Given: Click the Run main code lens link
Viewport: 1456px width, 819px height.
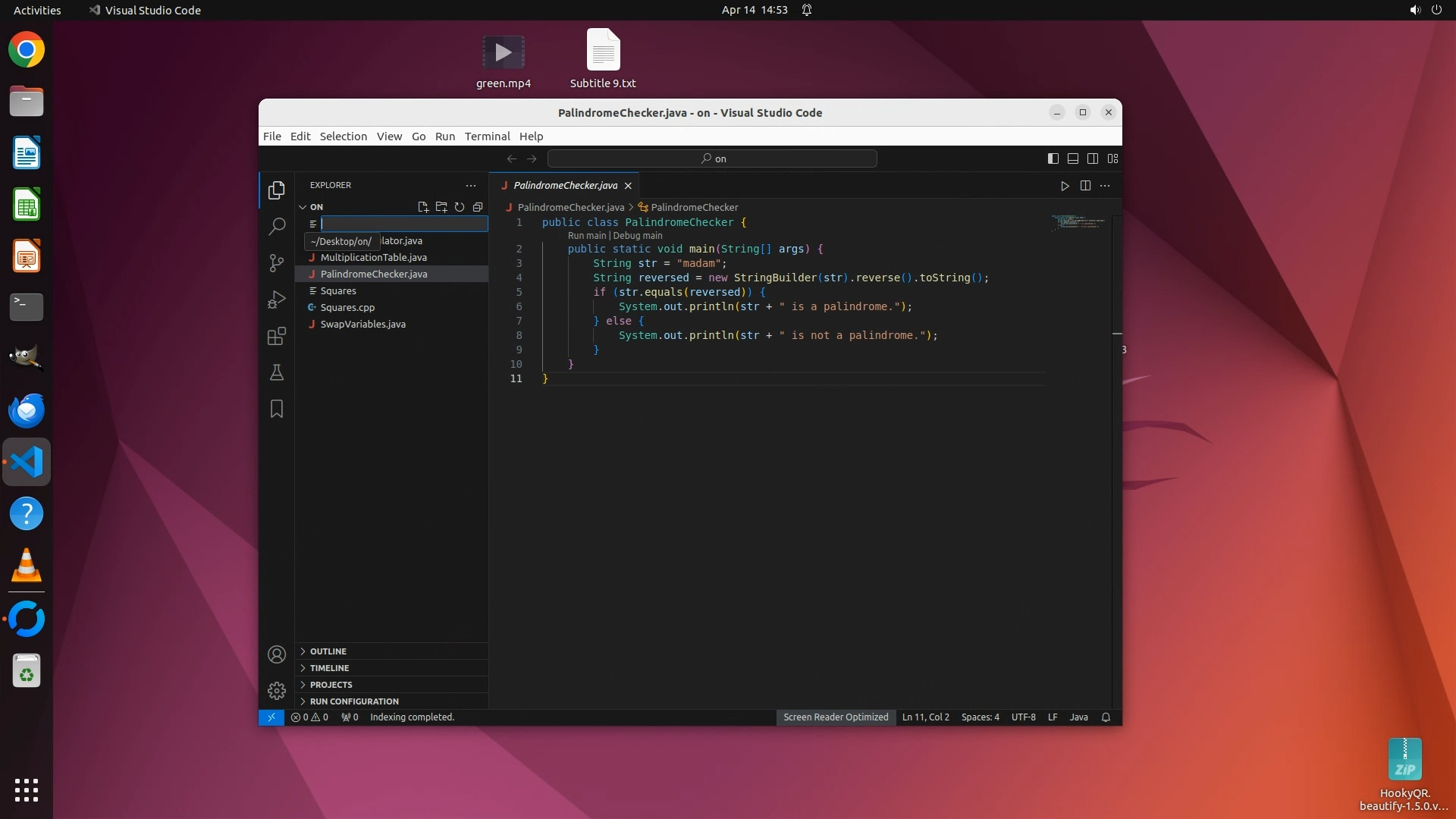Looking at the screenshot, I should pyautogui.click(x=586, y=236).
